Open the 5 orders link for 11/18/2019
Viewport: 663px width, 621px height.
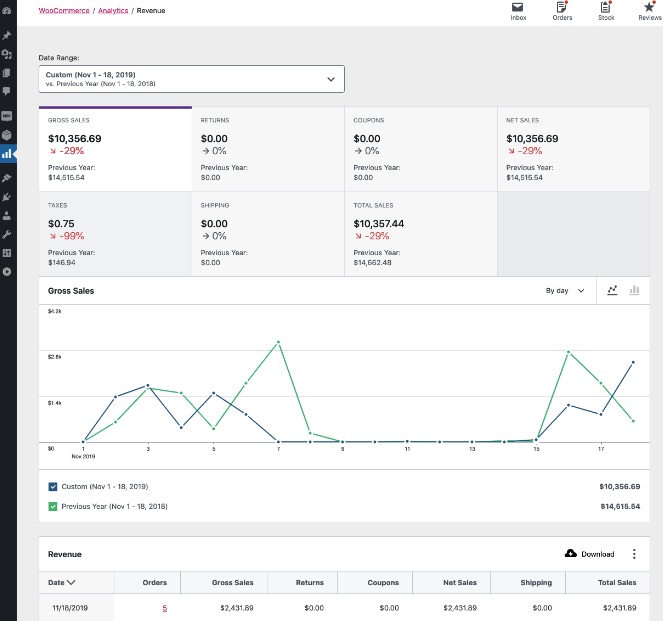[x=164, y=608]
